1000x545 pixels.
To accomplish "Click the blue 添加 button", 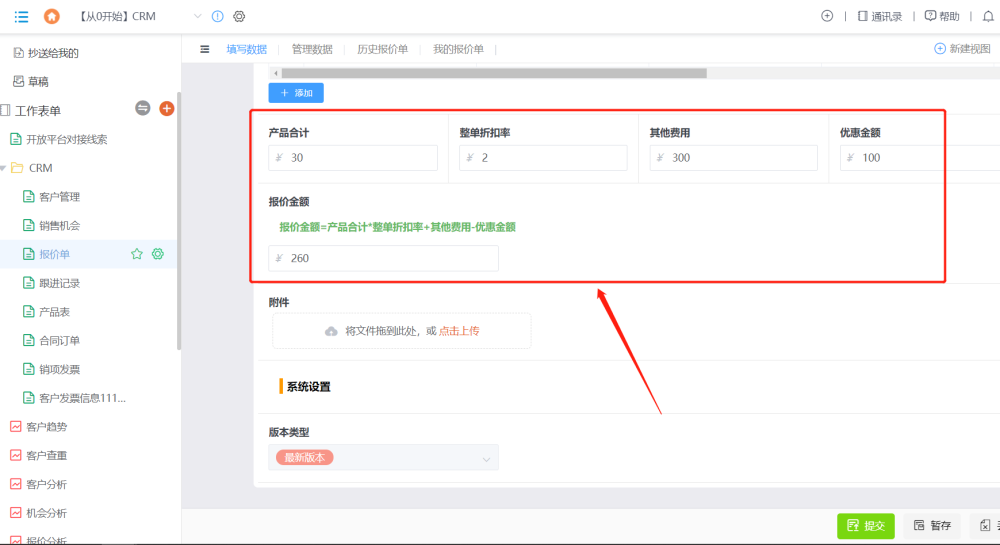I will [296, 93].
